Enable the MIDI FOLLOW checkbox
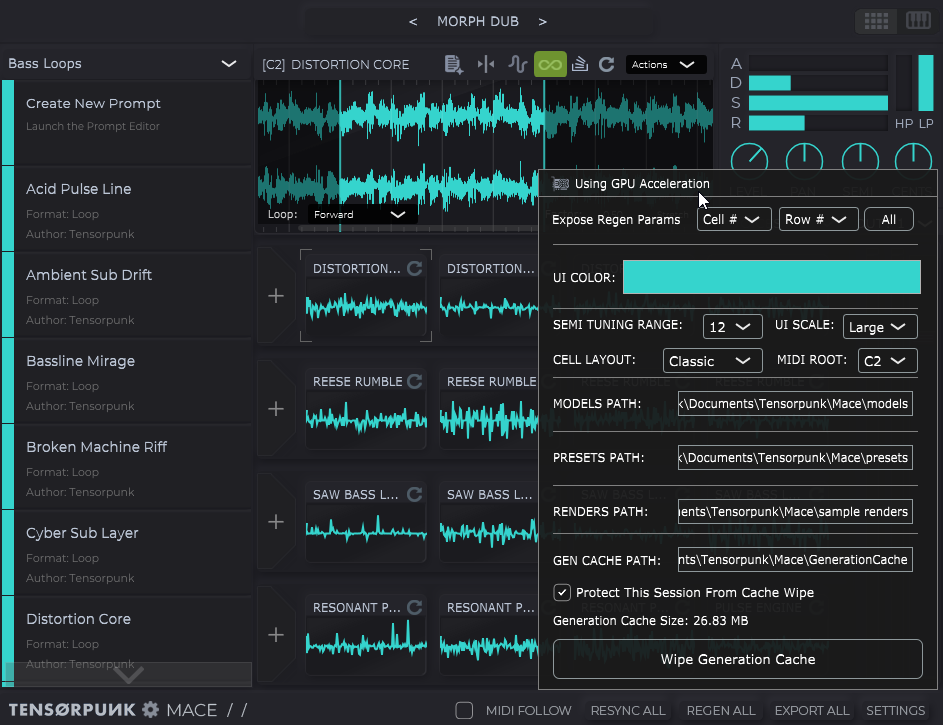The width and height of the screenshot is (943, 725). click(x=464, y=711)
